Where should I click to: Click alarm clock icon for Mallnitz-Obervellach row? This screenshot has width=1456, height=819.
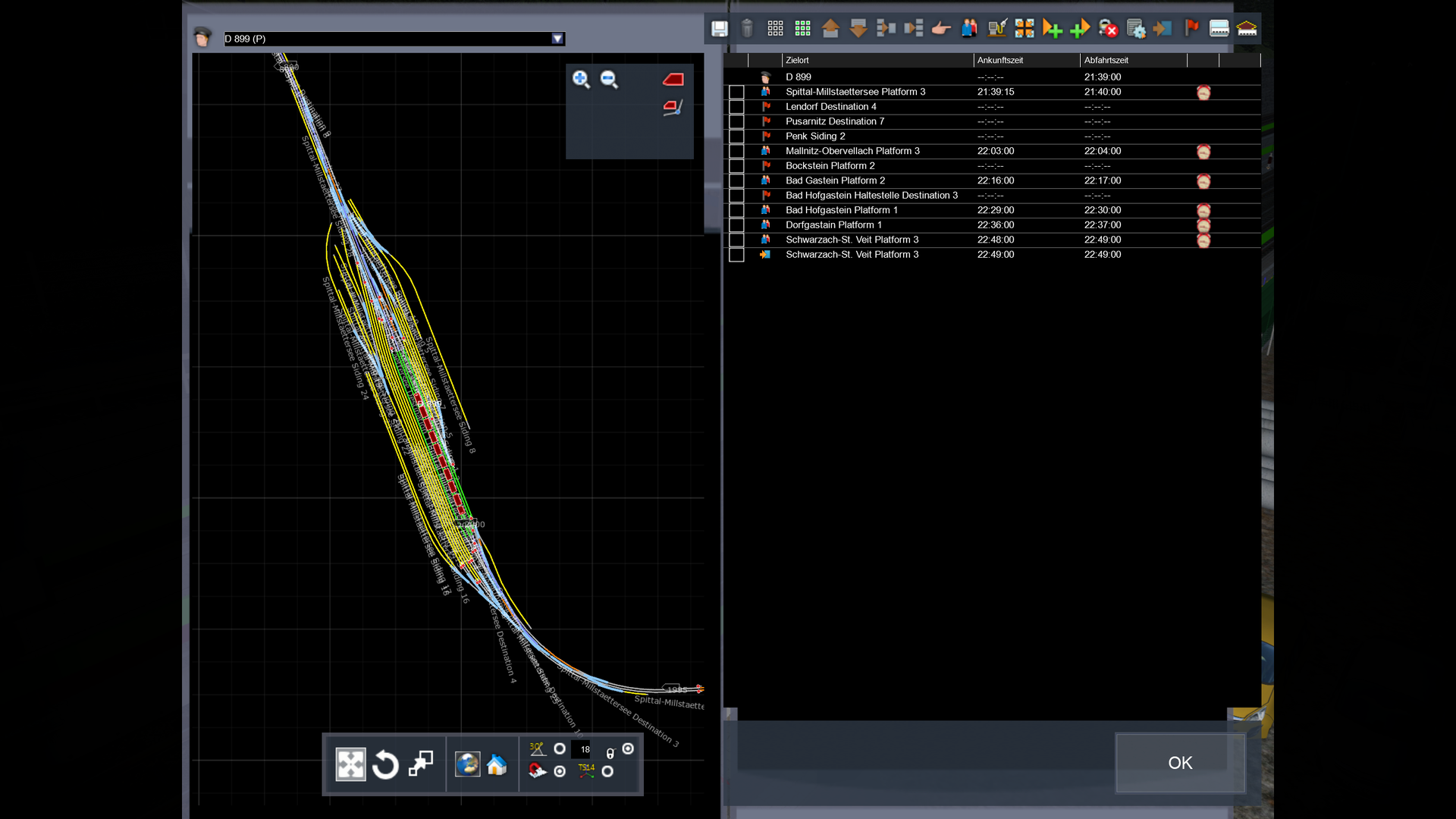click(x=1203, y=152)
